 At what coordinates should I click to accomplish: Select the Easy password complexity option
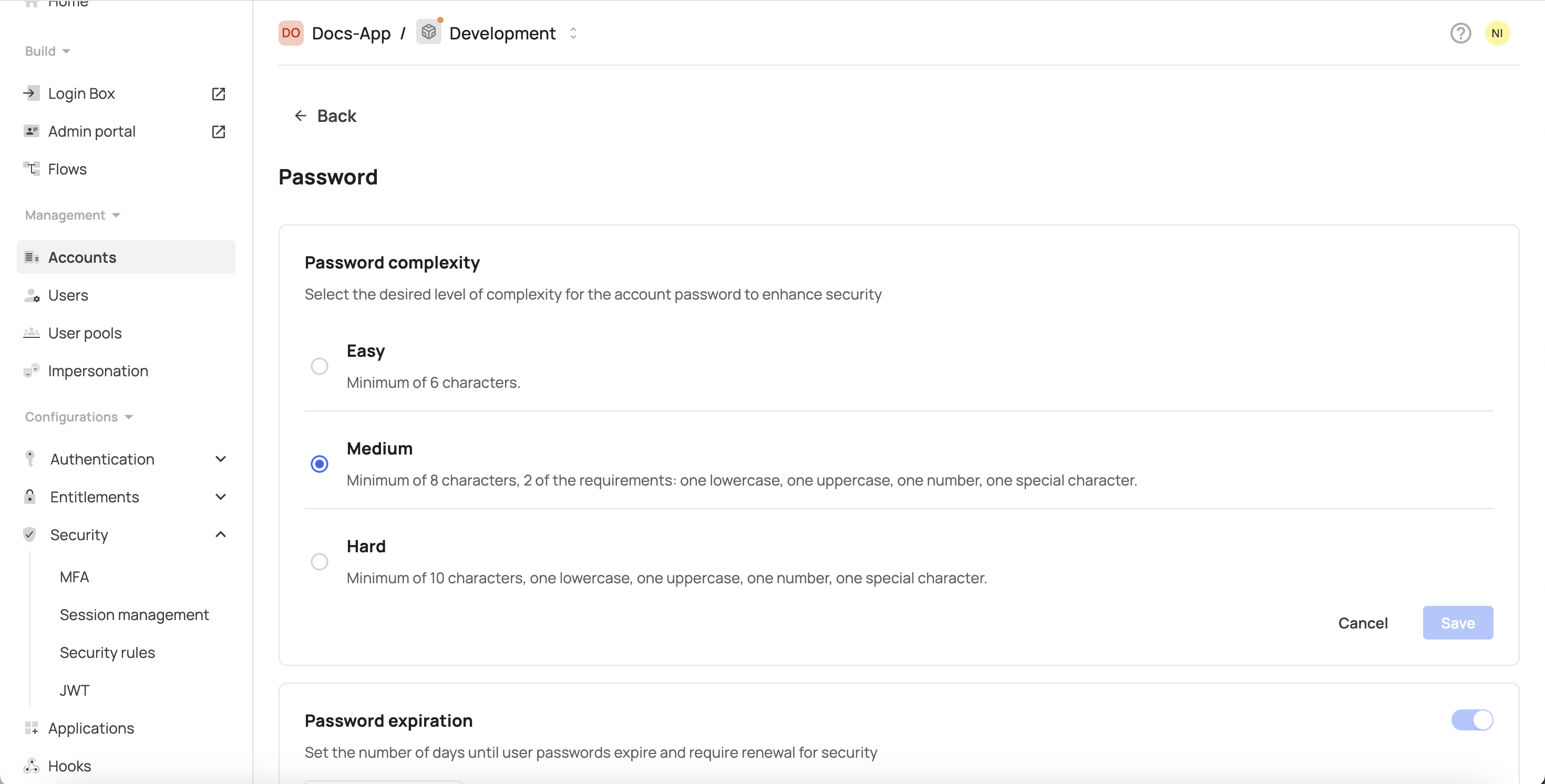pyautogui.click(x=319, y=366)
